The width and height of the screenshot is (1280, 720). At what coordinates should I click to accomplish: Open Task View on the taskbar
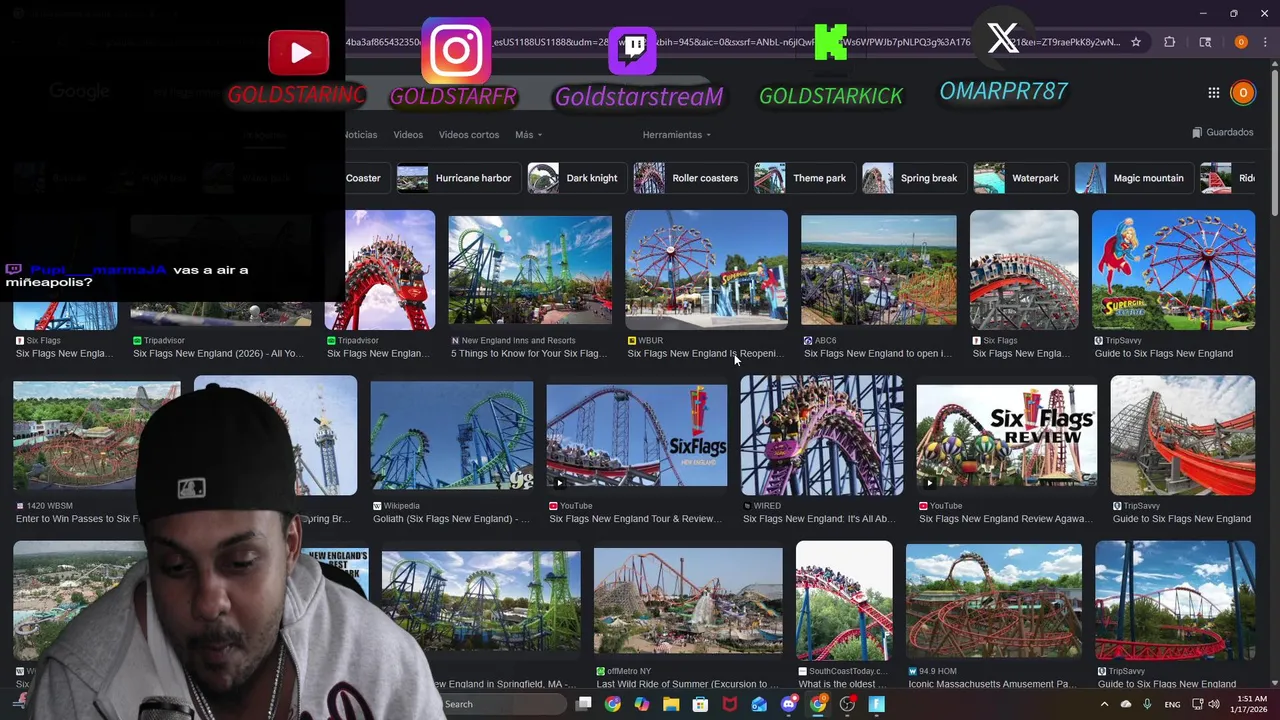pyautogui.click(x=584, y=704)
